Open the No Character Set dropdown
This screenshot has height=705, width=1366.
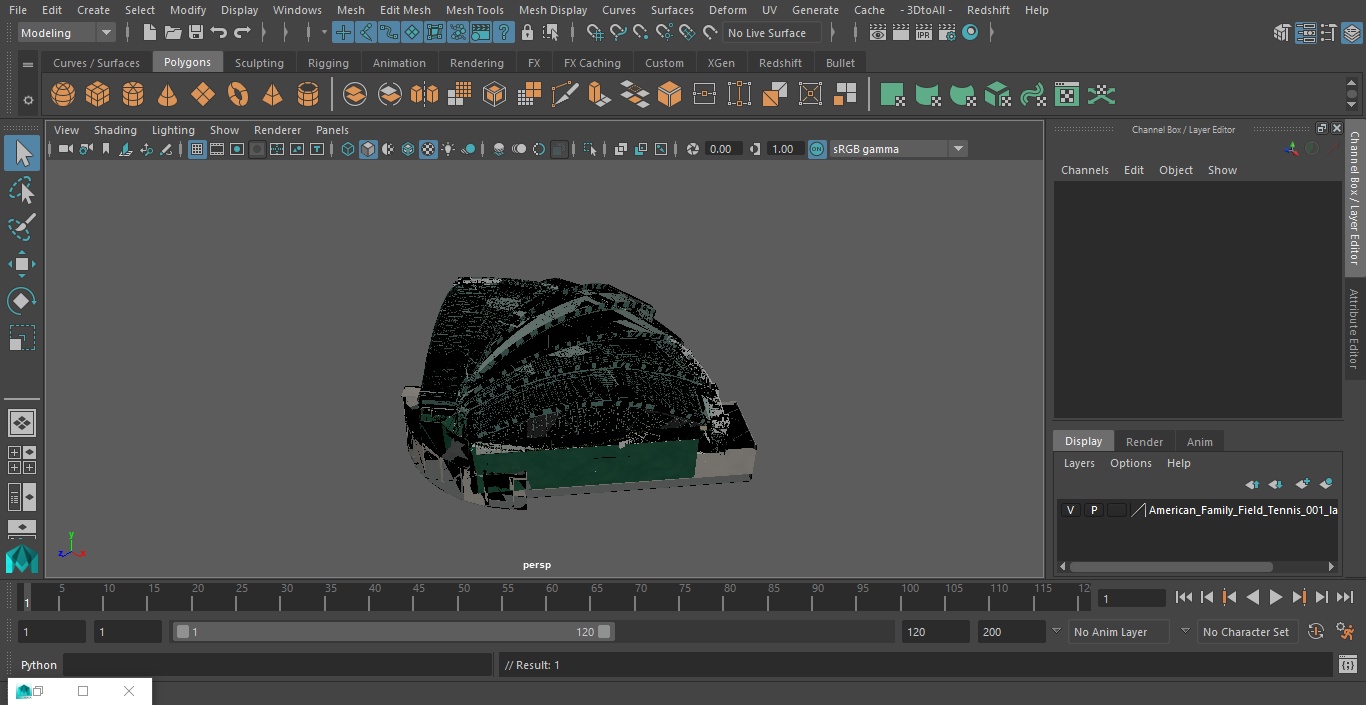point(1248,632)
